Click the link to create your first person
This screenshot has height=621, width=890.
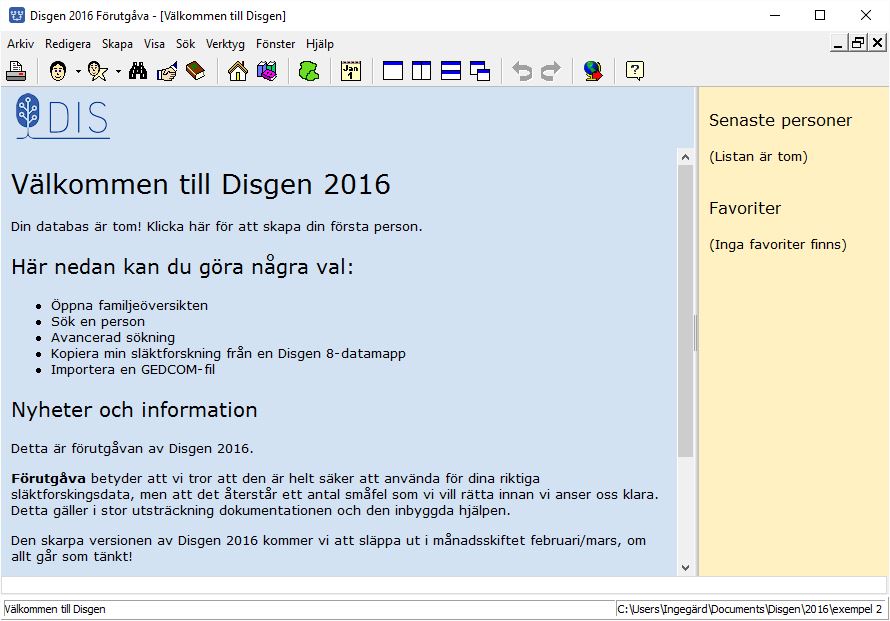tap(284, 226)
